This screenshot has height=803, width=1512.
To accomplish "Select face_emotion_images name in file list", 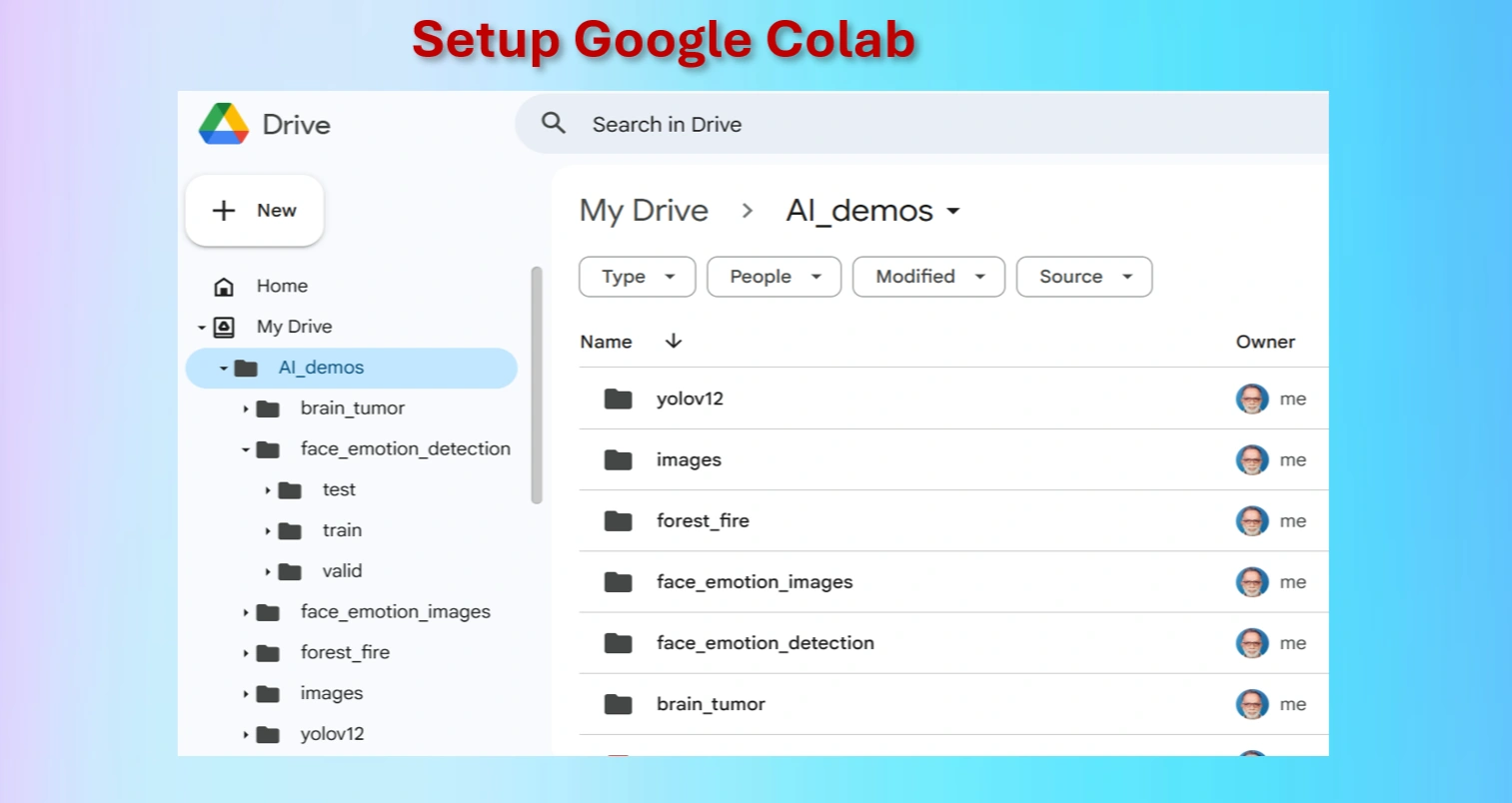I will pos(755,581).
